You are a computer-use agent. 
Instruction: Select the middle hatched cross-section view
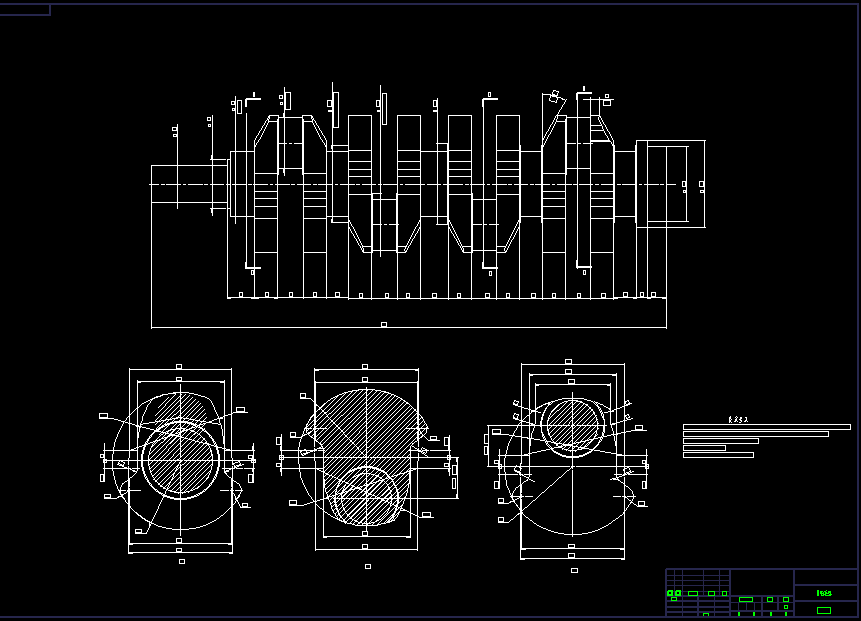coord(367,466)
